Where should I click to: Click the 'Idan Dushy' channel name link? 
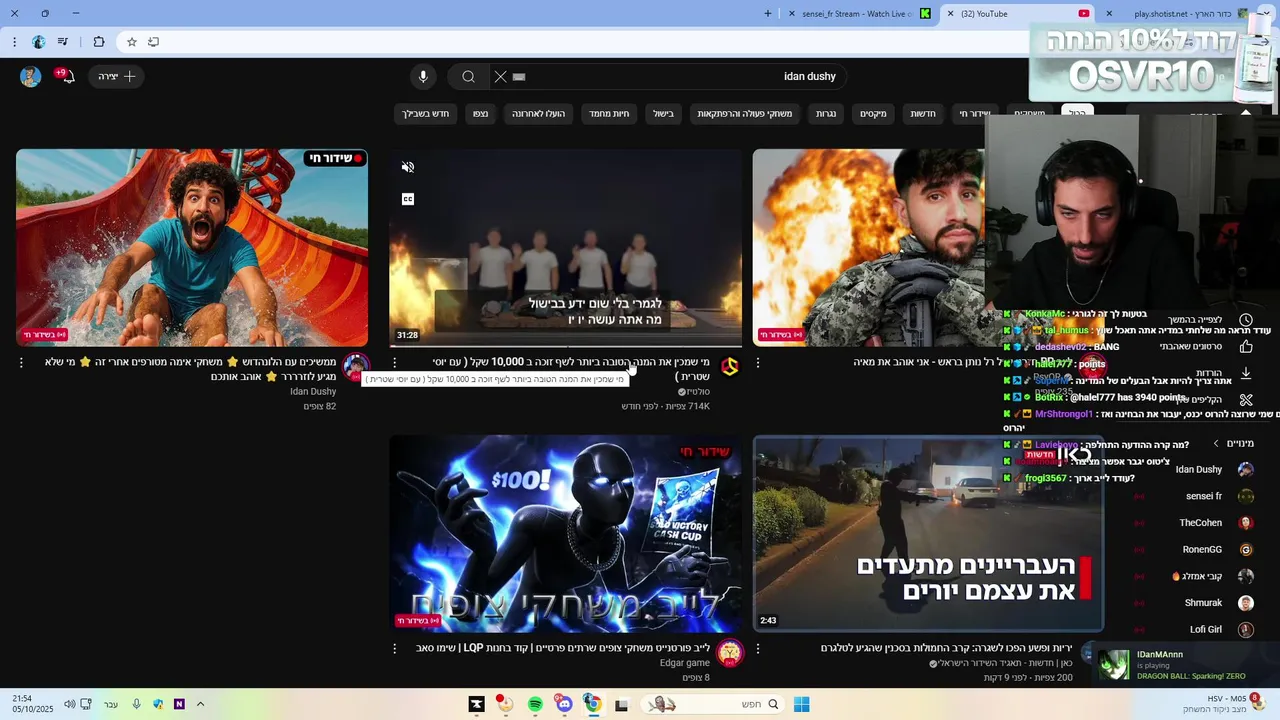tap(313, 392)
